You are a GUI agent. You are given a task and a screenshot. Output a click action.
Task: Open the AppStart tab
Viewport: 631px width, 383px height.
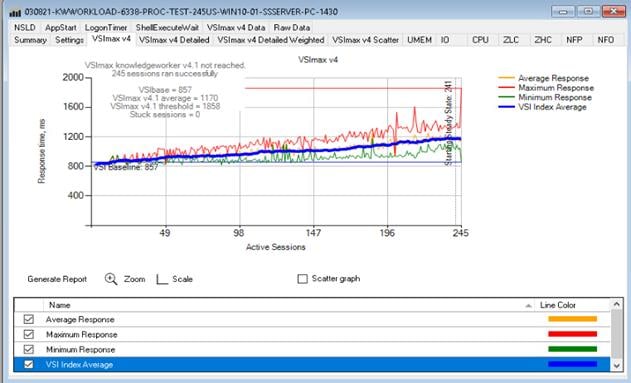pyautogui.click(x=61, y=28)
